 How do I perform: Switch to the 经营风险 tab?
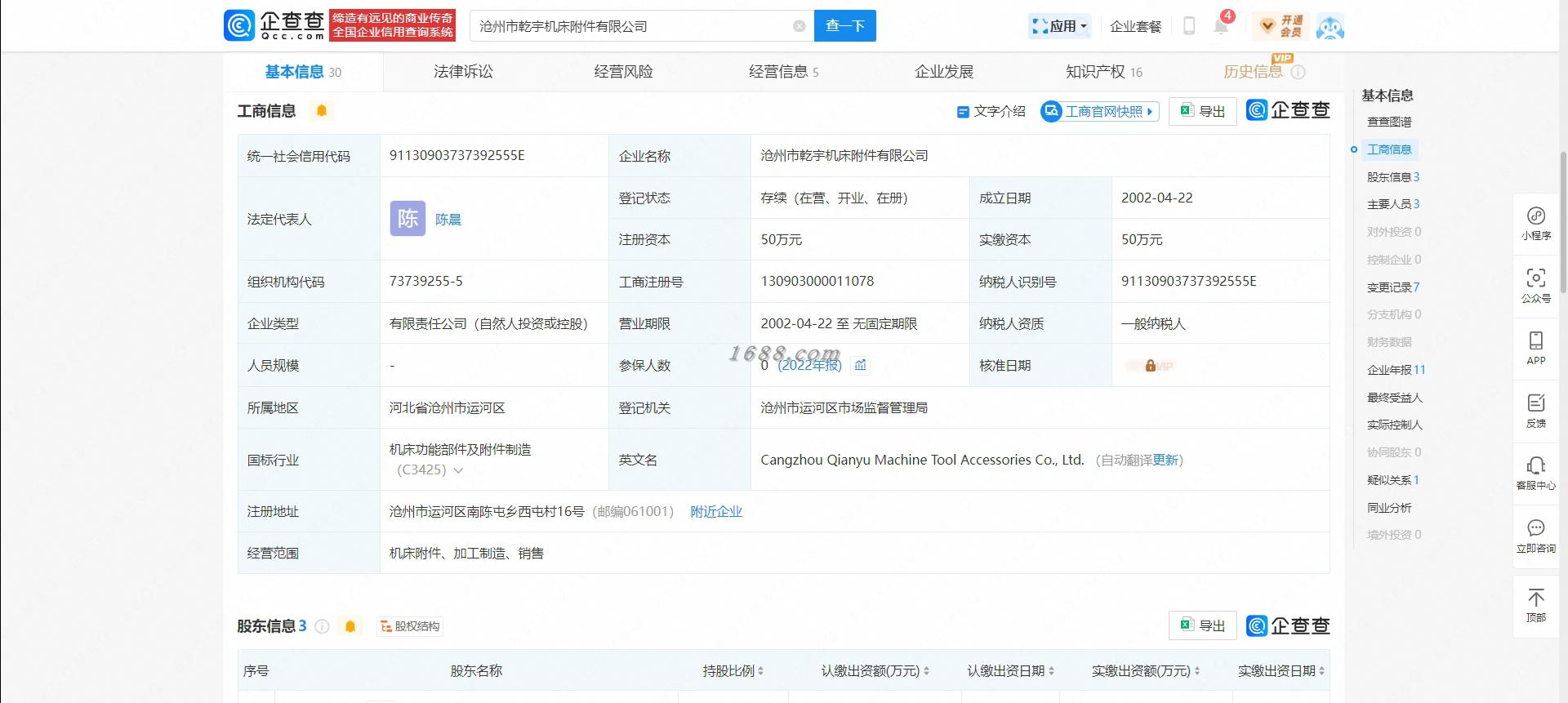pos(623,72)
